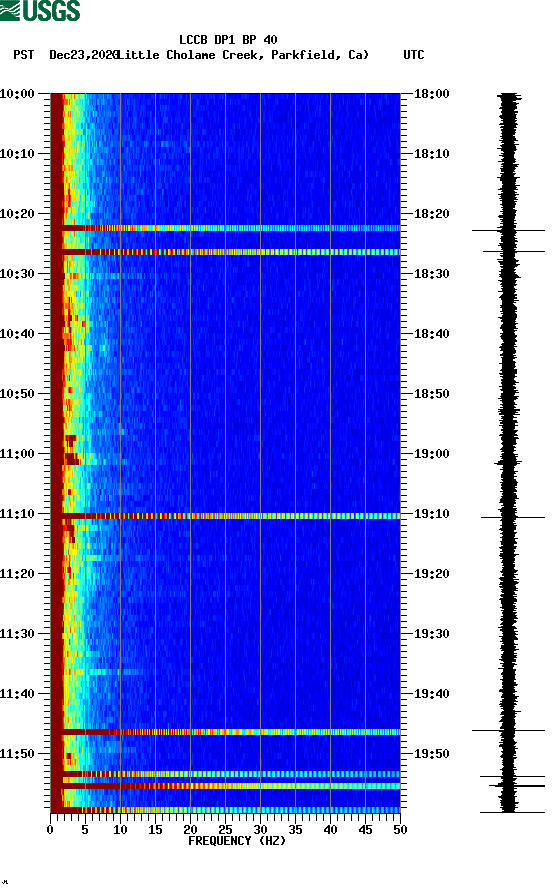Screen dimensions: 552x893
Task: Click the 18:20 UTC time label
Action: pos(432,214)
